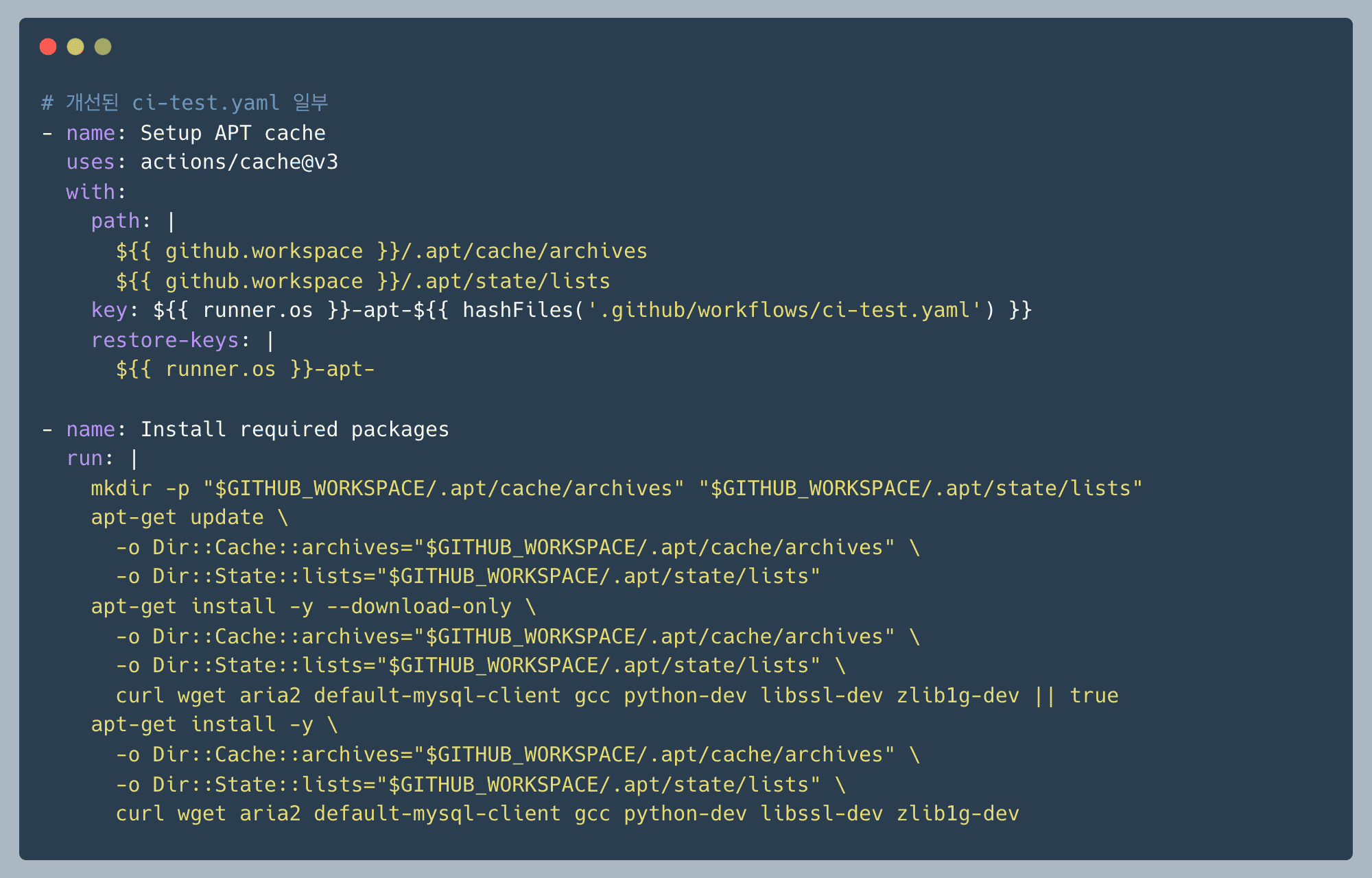This screenshot has width=1372, height=878.
Task: Click the "path" key
Action: pyautogui.click(x=115, y=222)
